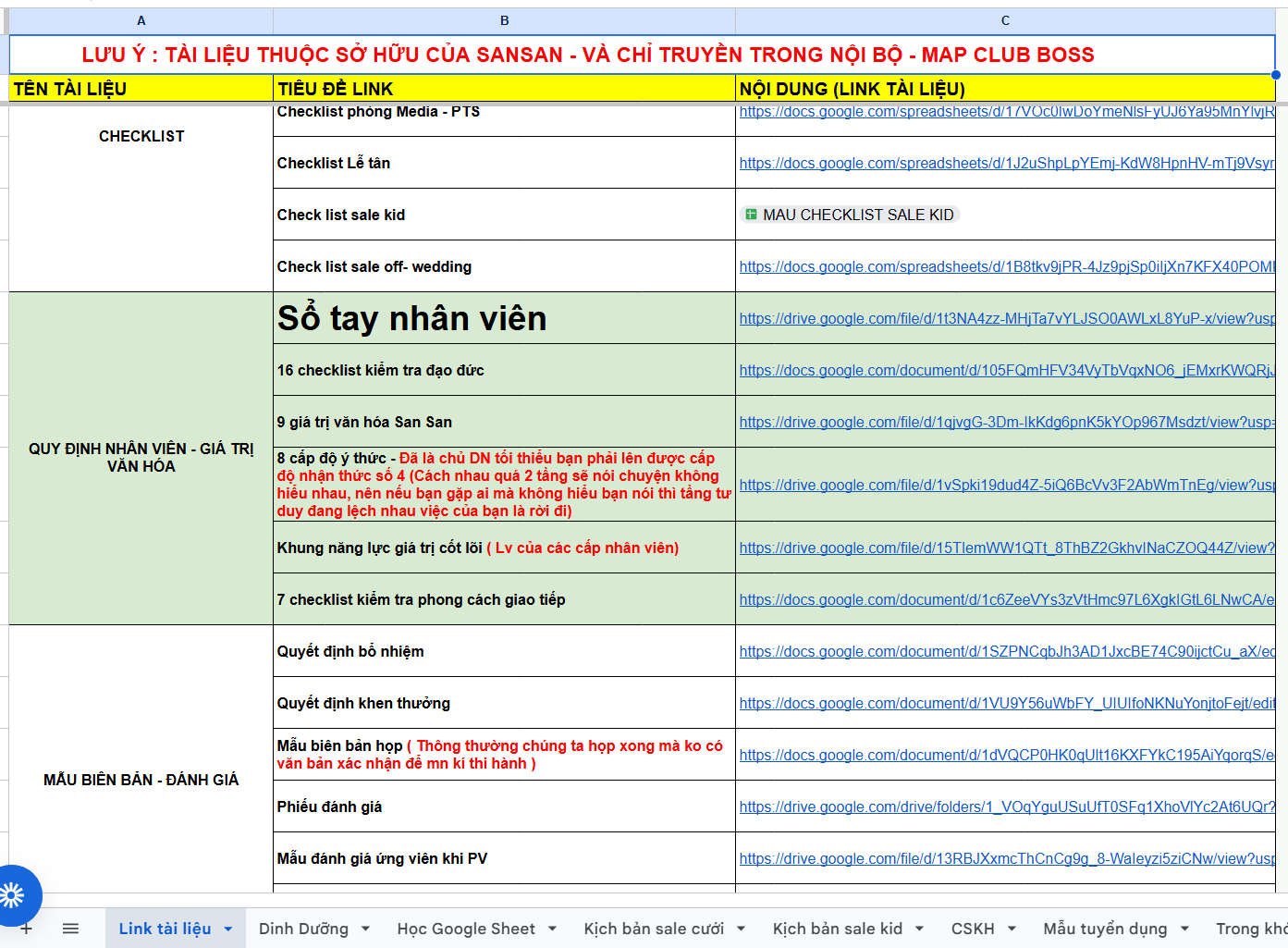1288x948 pixels.
Task: Follow the 7 checklist kiểm tra phong cách giao tiếp link
Action: click(1007, 599)
